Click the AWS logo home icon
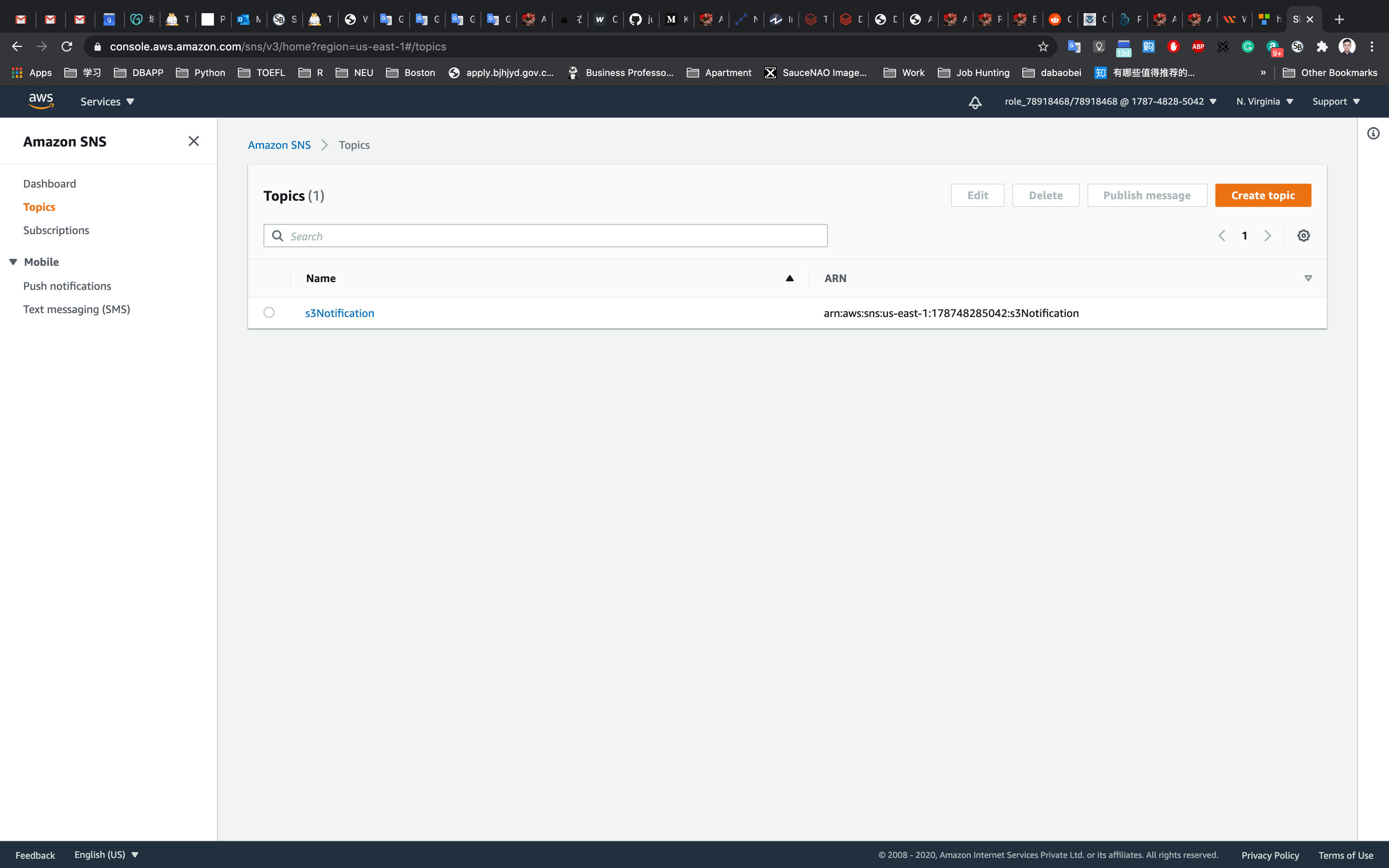Viewport: 1389px width, 868px height. [41, 102]
